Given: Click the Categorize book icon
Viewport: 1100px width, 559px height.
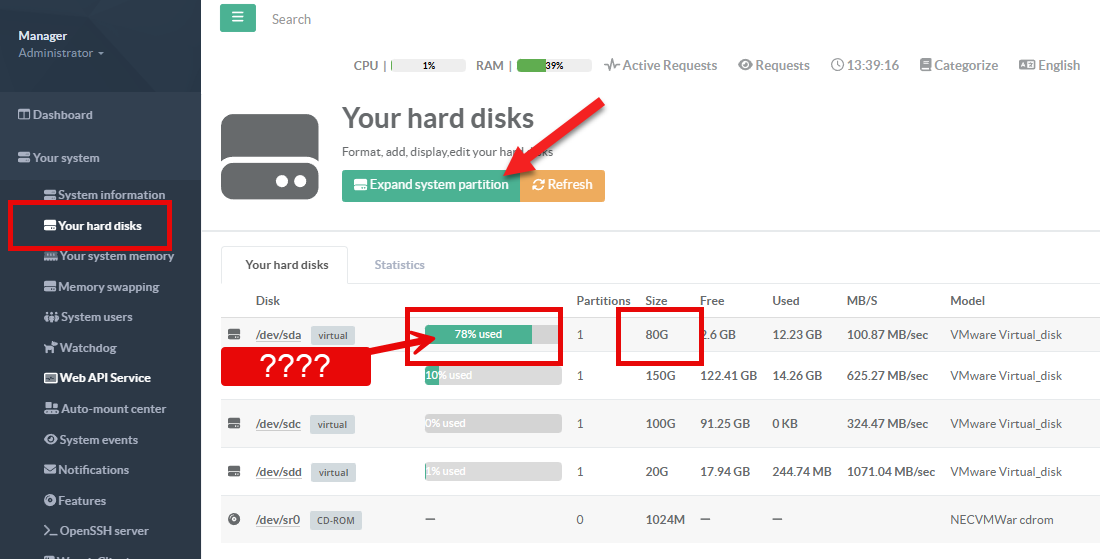Looking at the screenshot, I should pyautogui.click(x=925, y=65).
